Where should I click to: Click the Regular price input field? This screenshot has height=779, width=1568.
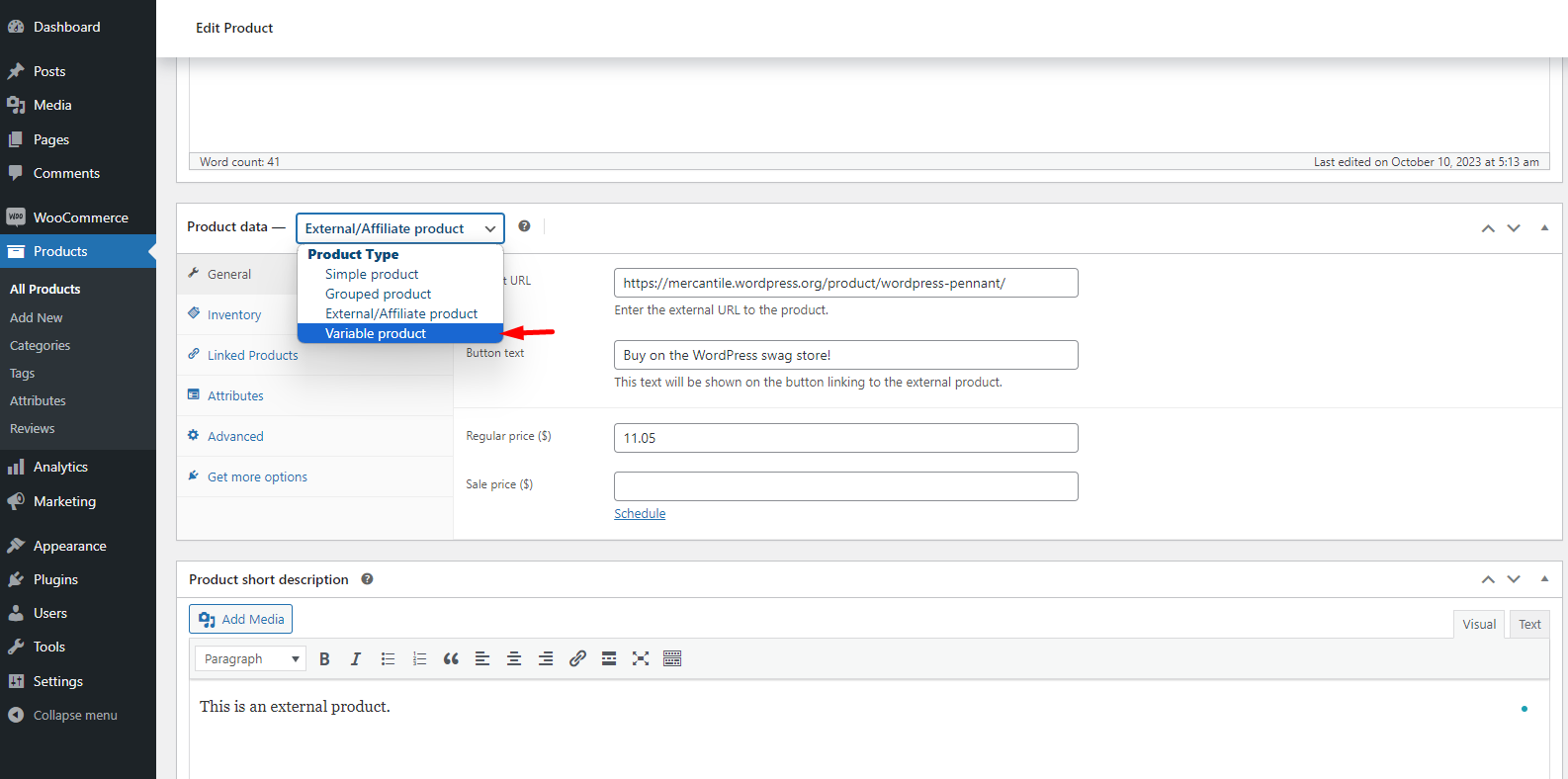[845, 438]
